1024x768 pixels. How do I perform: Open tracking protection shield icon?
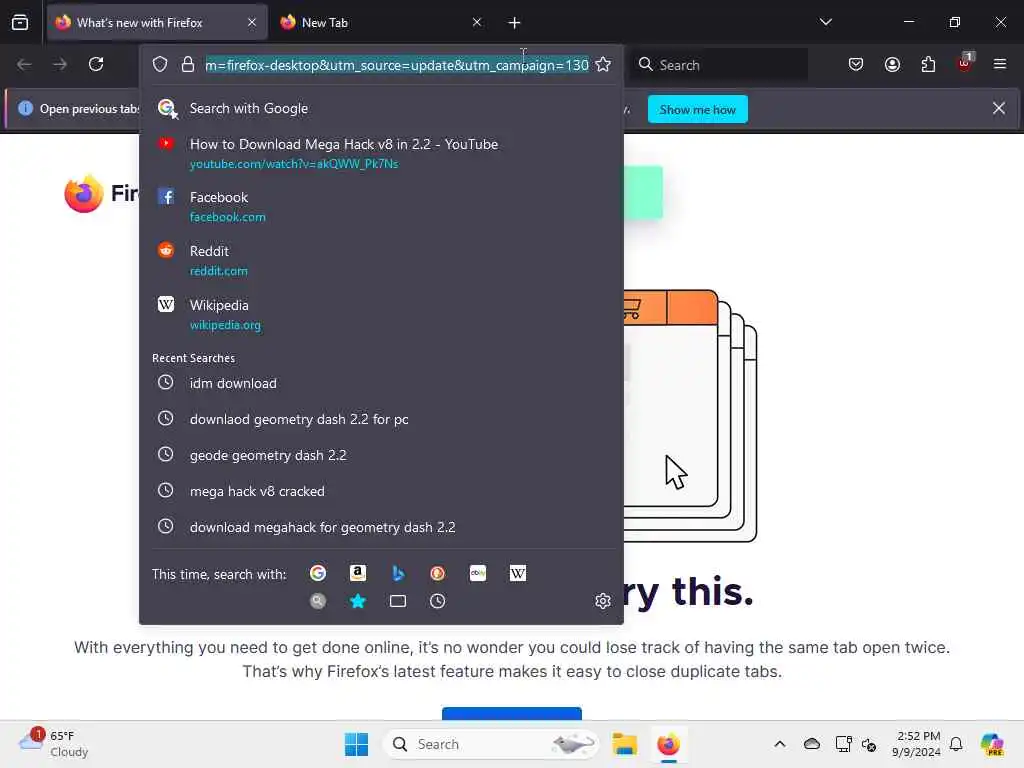(160, 65)
